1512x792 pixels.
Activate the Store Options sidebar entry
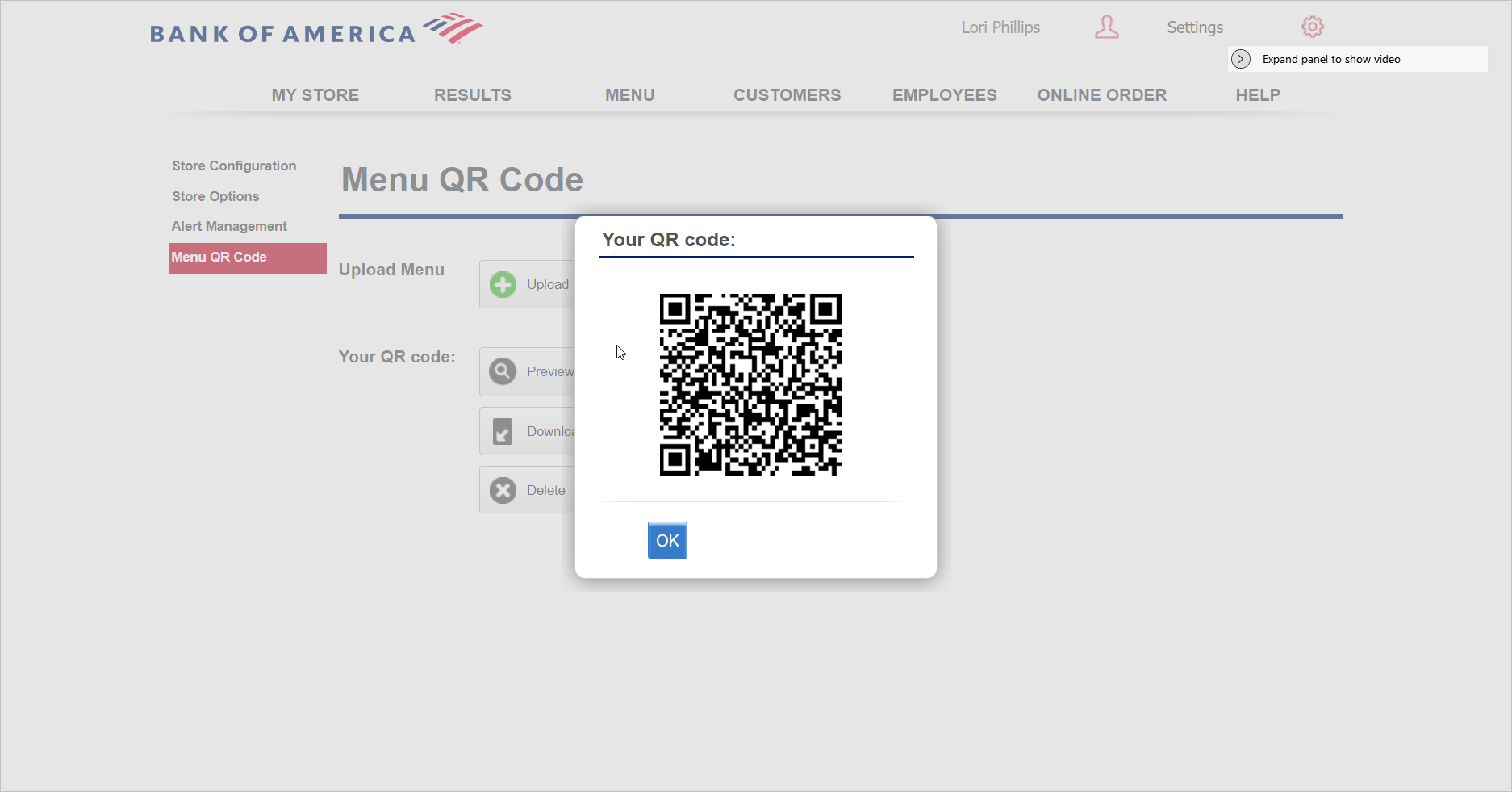point(215,196)
